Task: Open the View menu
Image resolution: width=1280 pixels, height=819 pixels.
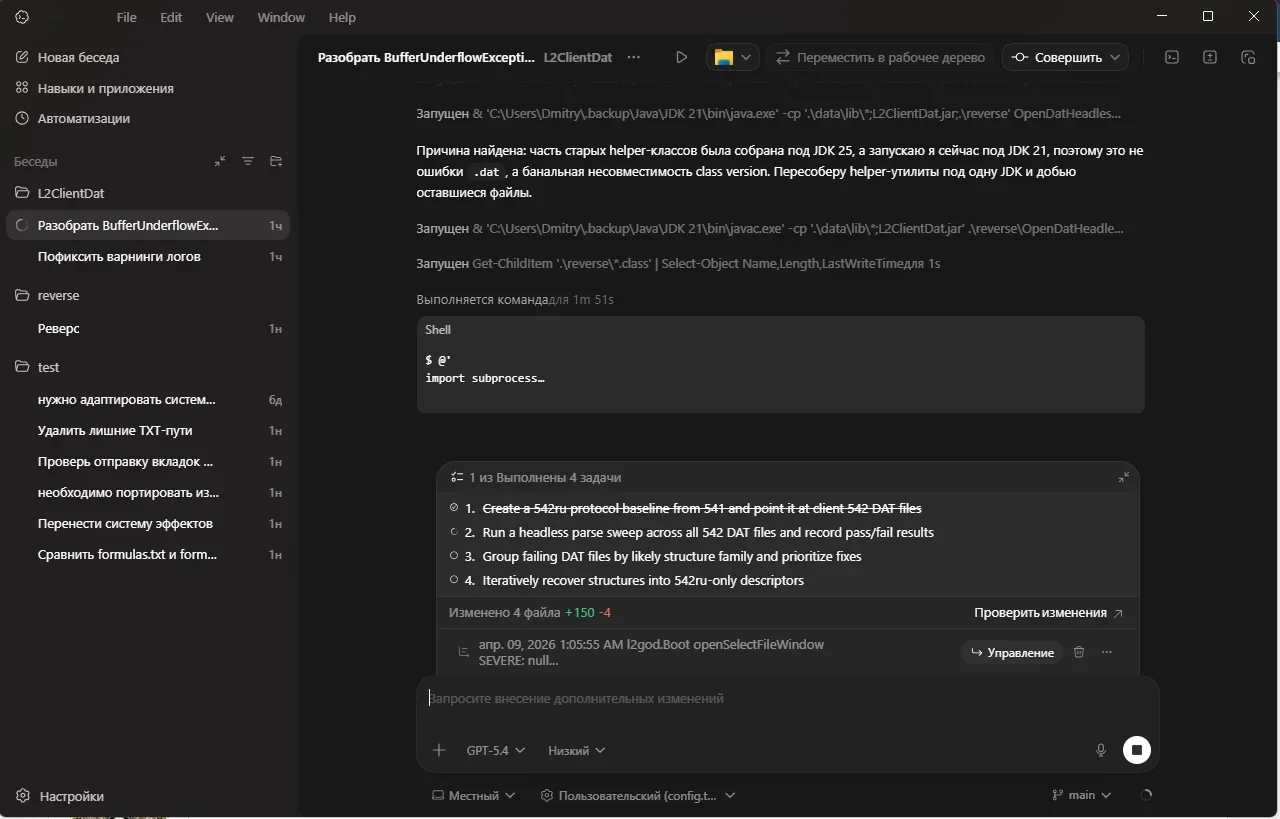Action: [220, 17]
